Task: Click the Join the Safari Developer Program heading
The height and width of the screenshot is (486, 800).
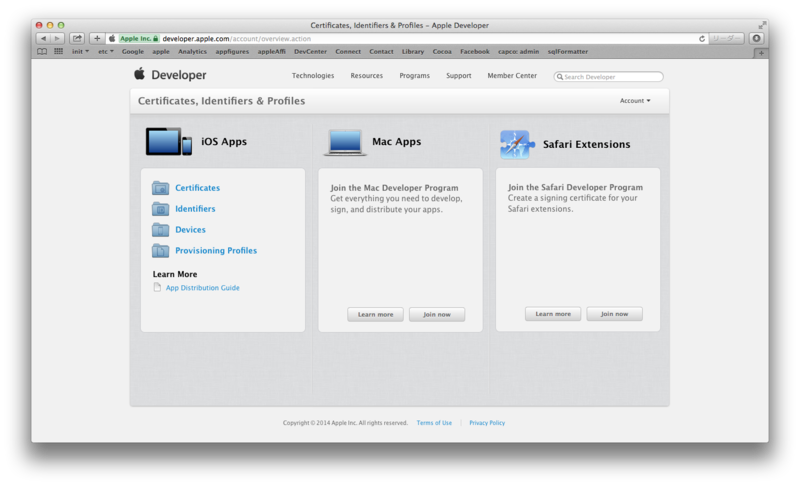Action: click(575, 187)
